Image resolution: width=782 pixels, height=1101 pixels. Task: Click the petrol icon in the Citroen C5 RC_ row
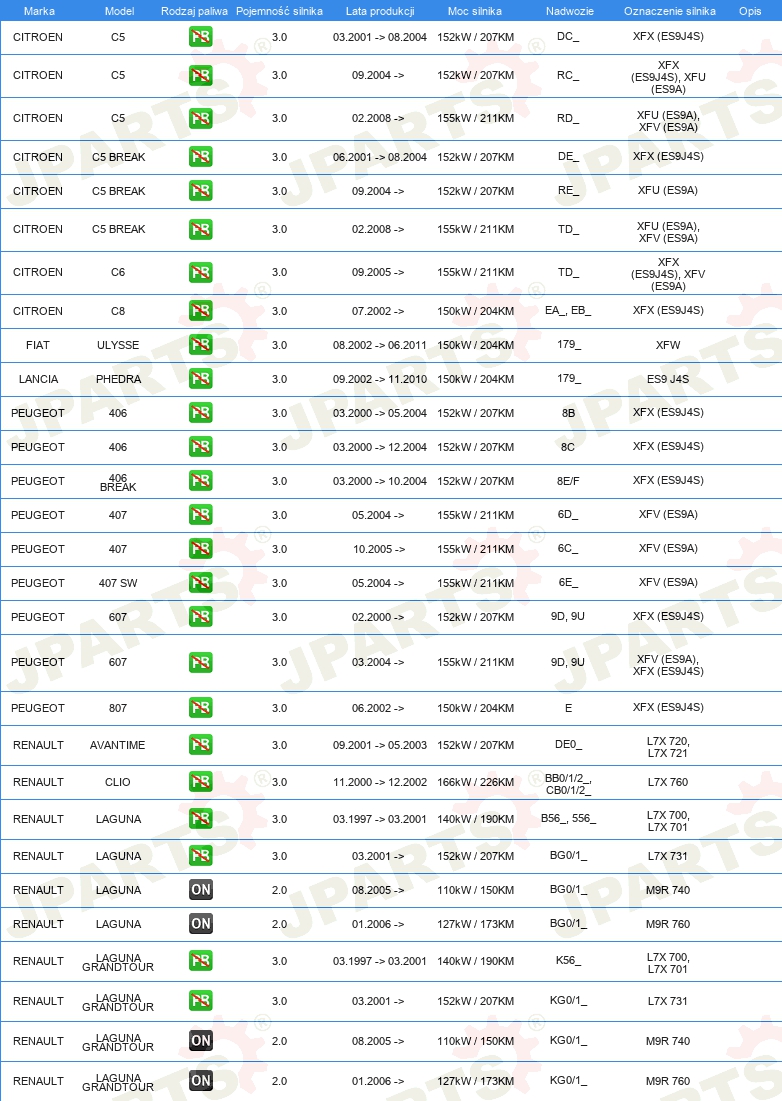point(201,75)
